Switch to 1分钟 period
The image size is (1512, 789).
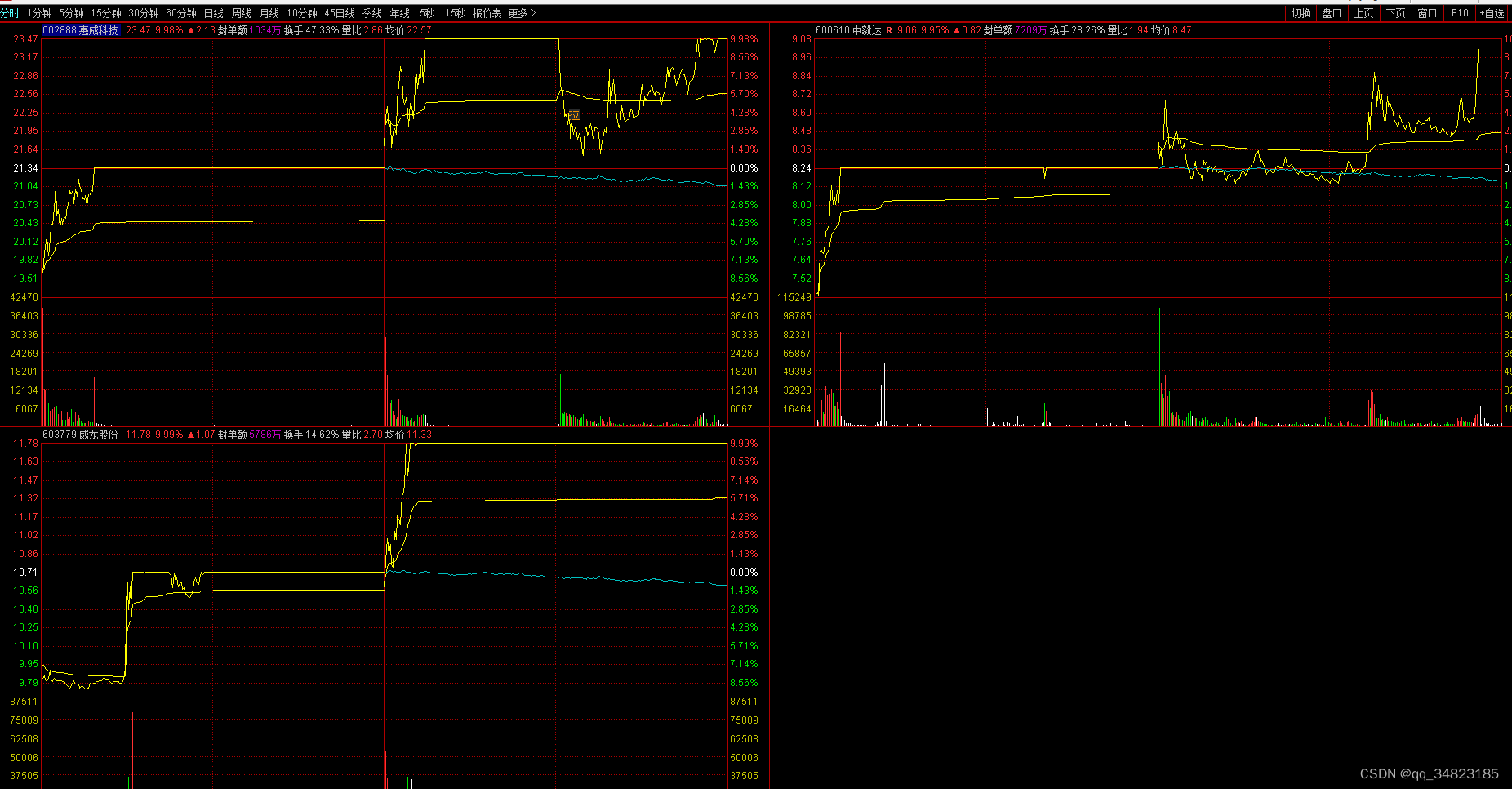pyautogui.click(x=39, y=13)
